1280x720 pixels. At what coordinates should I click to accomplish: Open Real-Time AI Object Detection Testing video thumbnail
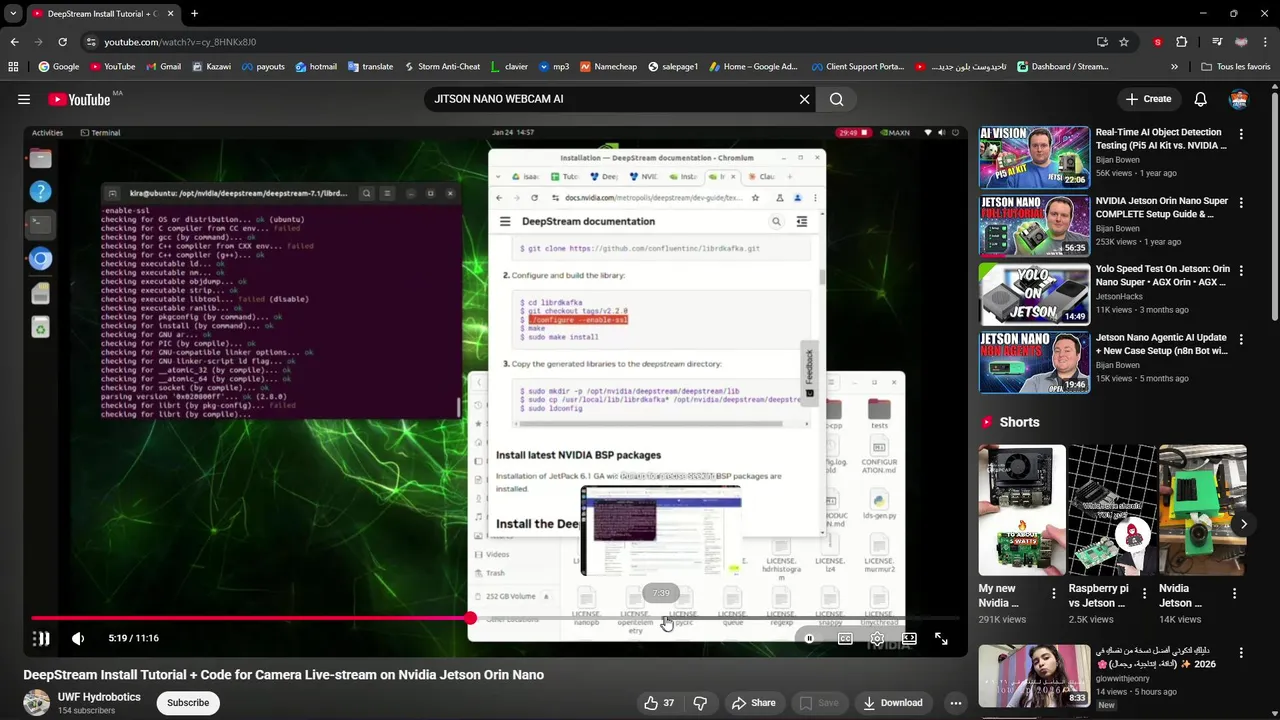coord(1034,157)
